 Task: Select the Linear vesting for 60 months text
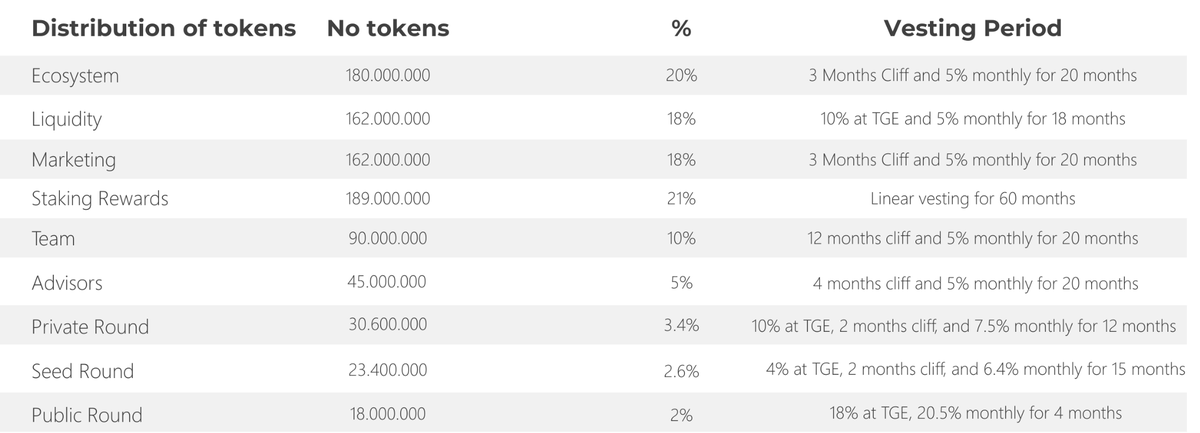(x=972, y=199)
